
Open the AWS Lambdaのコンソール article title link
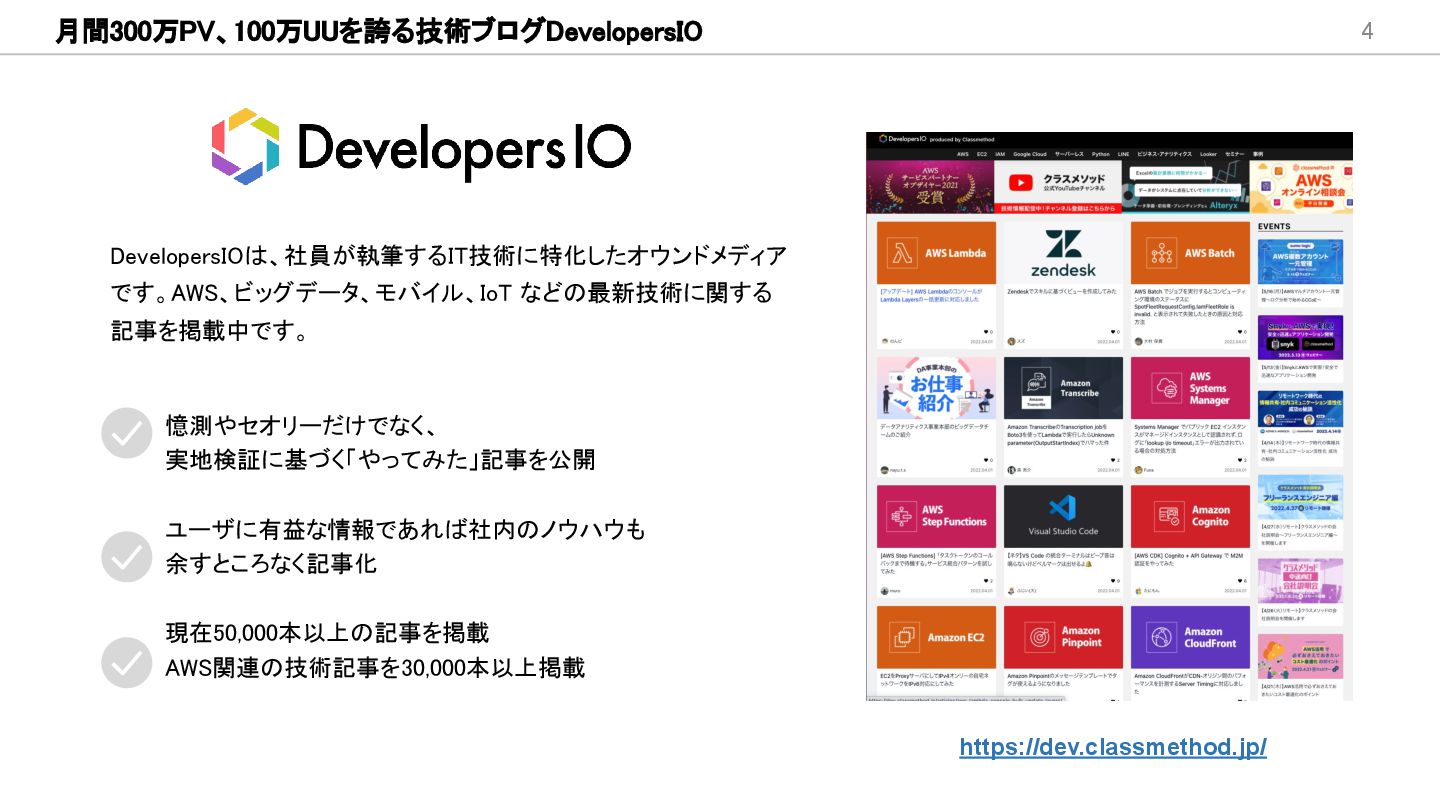point(931,294)
